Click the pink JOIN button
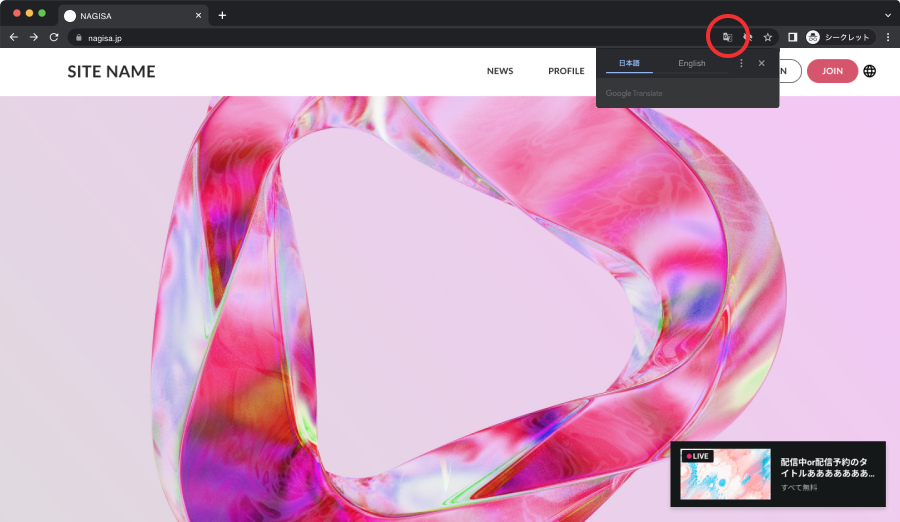The width and height of the screenshot is (900, 522). pos(832,71)
